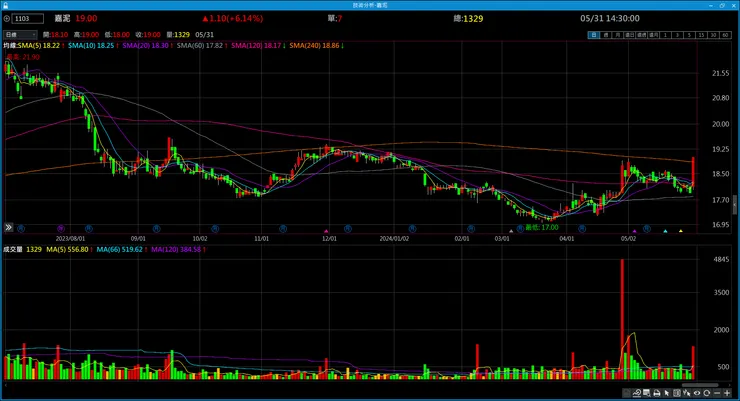Image resolution: width=740 pixels, height=401 pixels.
Task: Select the 日 daily period button
Action: point(594,35)
